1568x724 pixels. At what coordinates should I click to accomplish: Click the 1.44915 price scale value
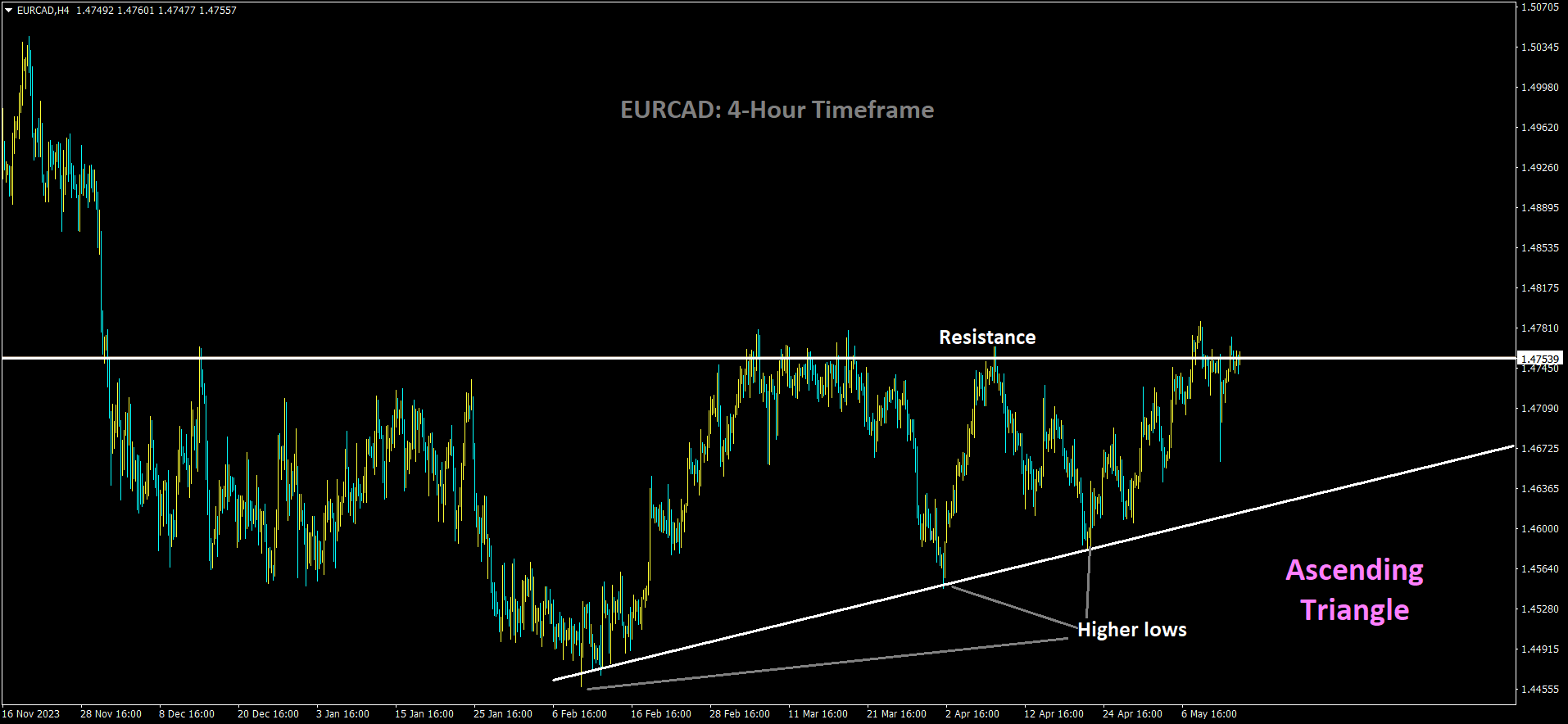tap(1540, 649)
